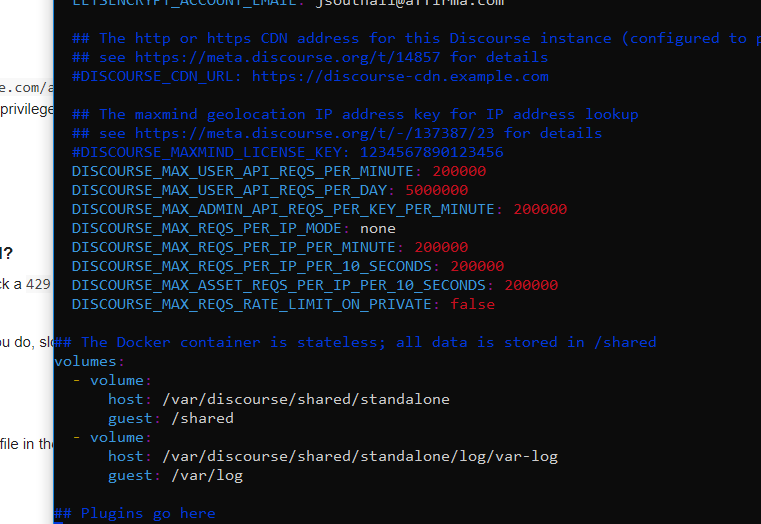Click the meta.discourse.org/t/14857 URL comment
Image resolution: width=761 pixels, height=524 pixels.
point(310,57)
